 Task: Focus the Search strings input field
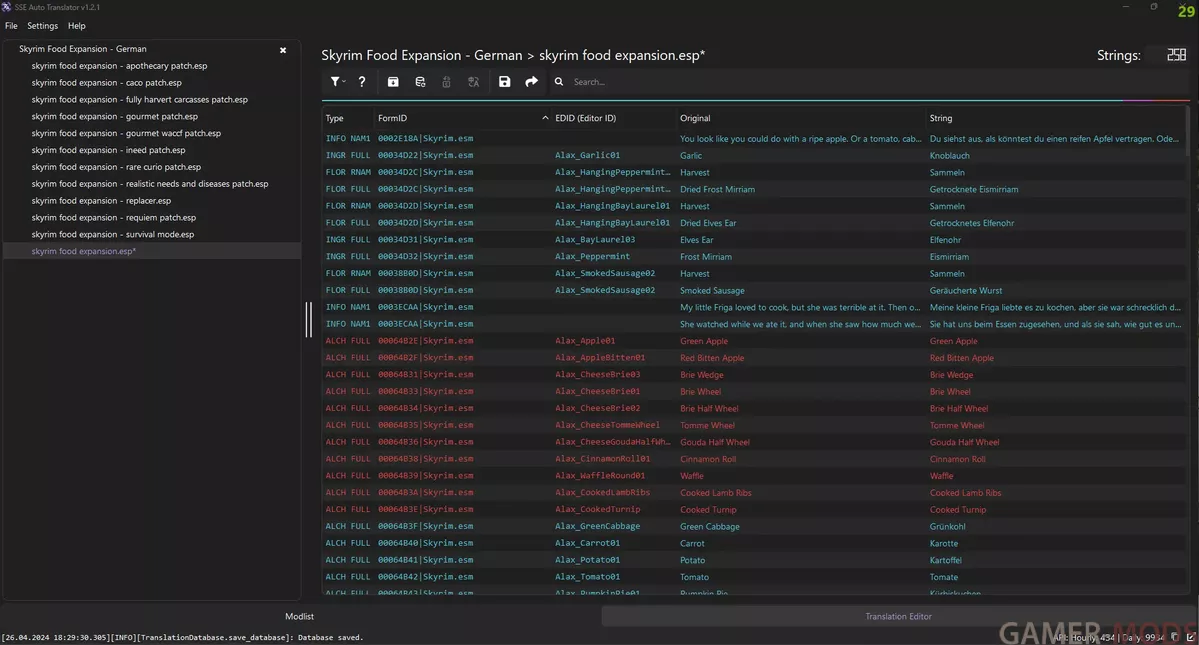tap(700, 82)
